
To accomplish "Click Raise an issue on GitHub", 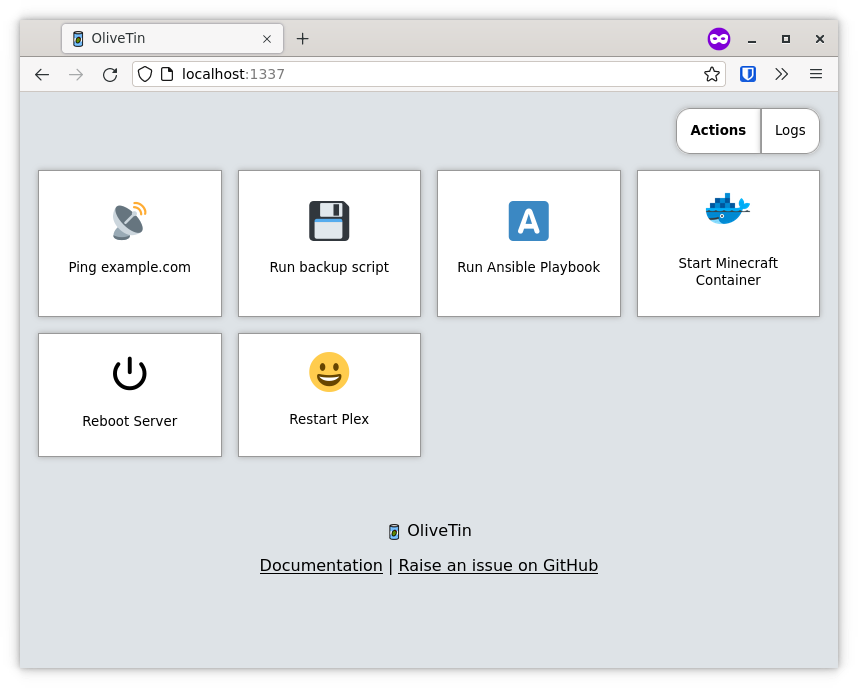I will pos(497,565).
